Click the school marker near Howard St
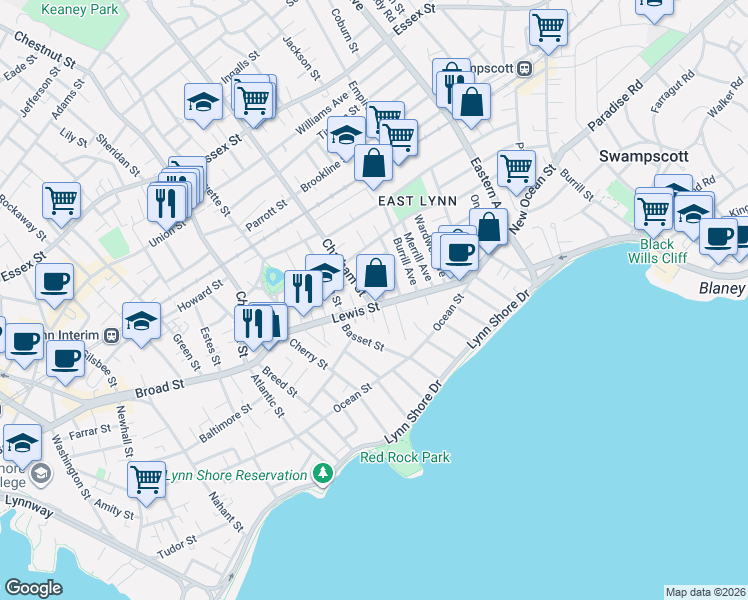The height and width of the screenshot is (600, 748). click(141, 324)
